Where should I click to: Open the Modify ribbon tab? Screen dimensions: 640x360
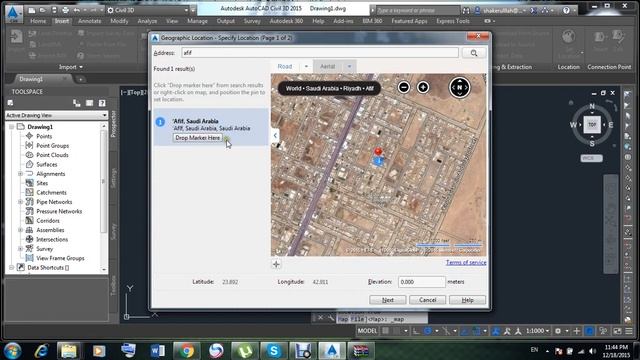[x=119, y=21]
